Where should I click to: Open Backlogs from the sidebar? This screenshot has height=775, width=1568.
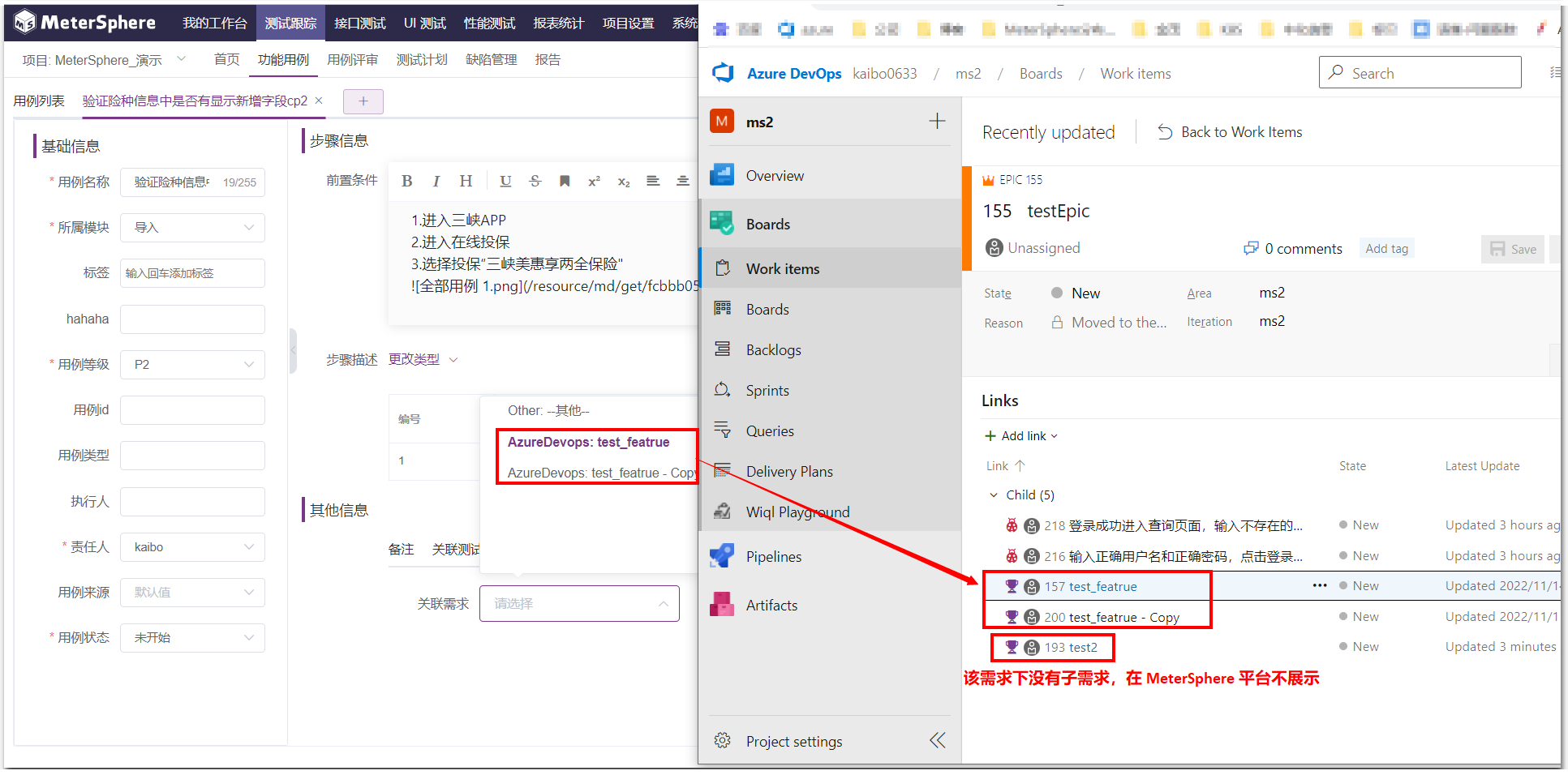pos(772,349)
